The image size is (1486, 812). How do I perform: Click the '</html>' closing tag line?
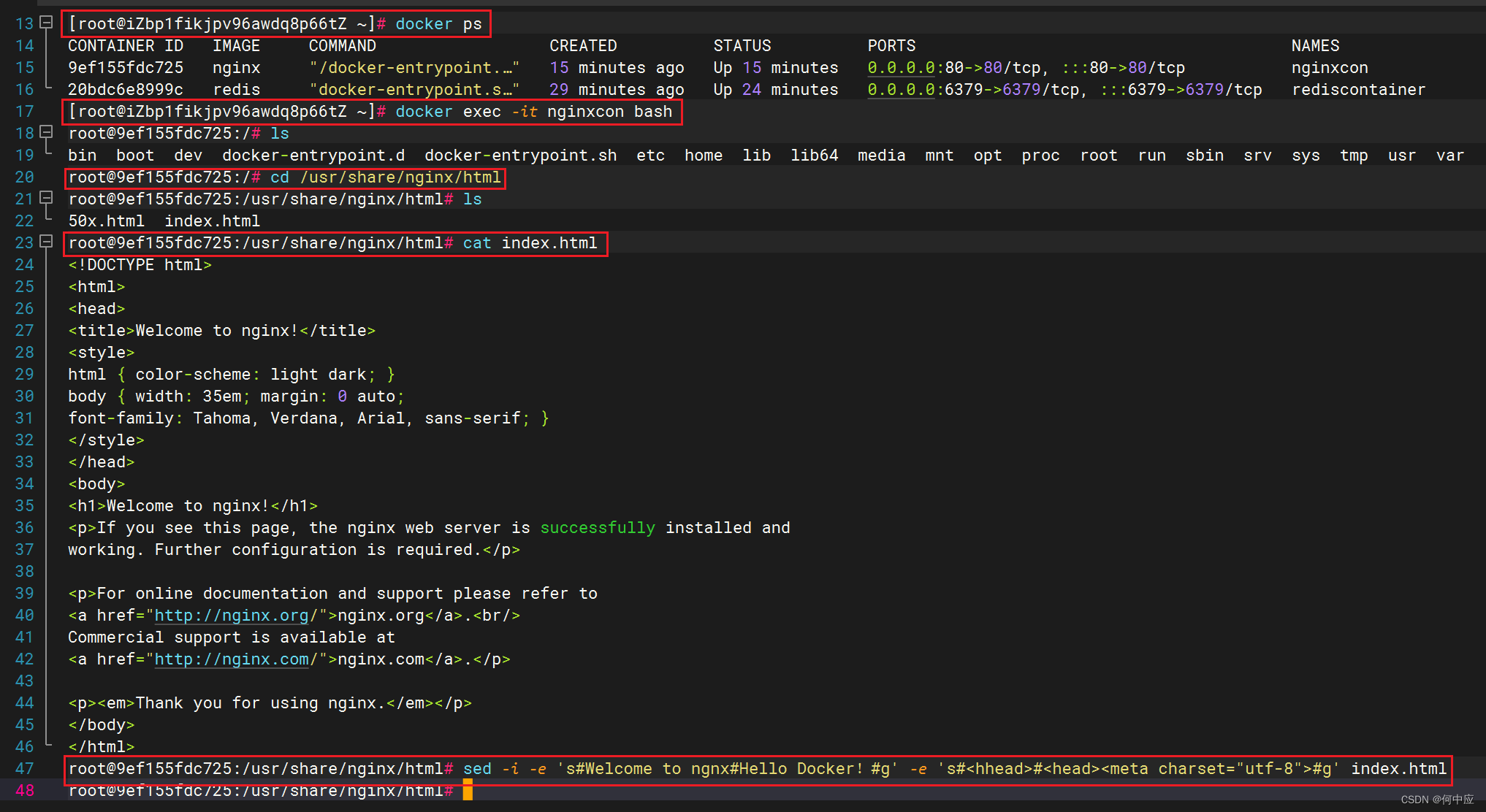(x=102, y=747)
